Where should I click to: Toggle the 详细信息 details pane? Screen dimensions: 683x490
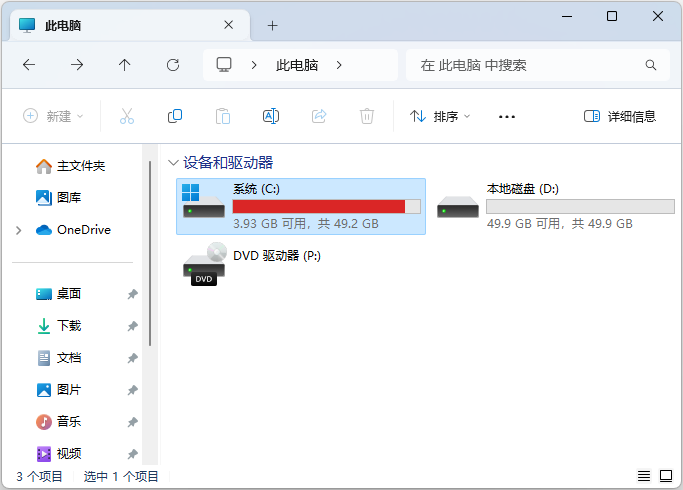620,116
